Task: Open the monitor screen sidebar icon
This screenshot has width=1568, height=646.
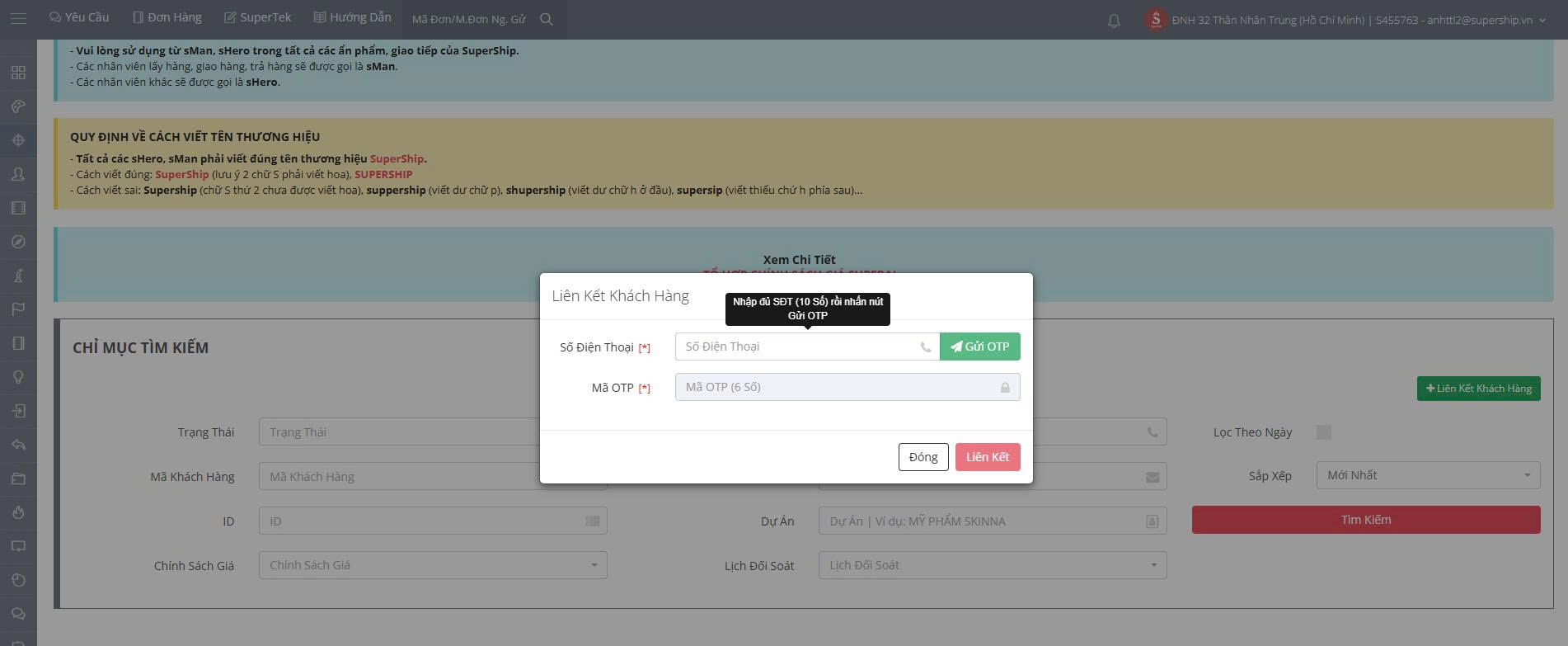Action: 18,546
